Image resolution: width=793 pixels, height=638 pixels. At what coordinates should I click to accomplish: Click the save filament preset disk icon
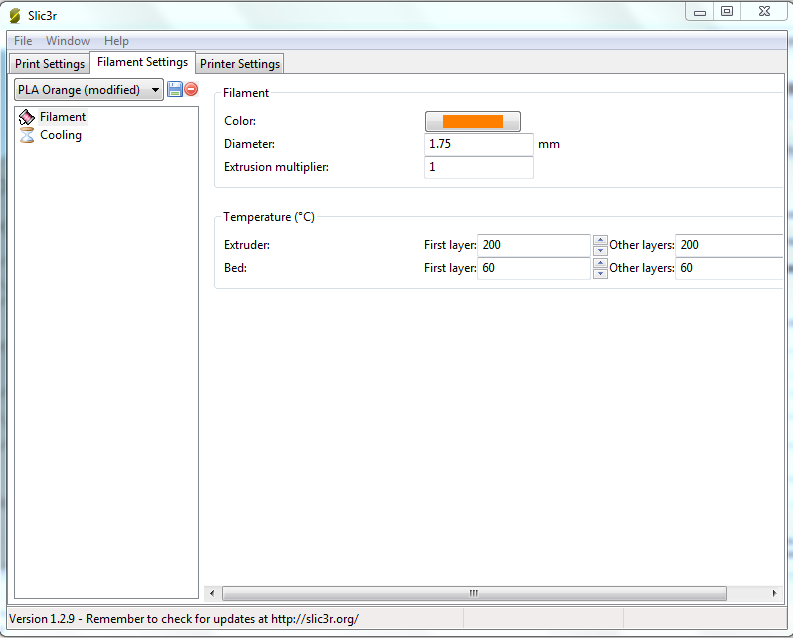coord(174,89)
